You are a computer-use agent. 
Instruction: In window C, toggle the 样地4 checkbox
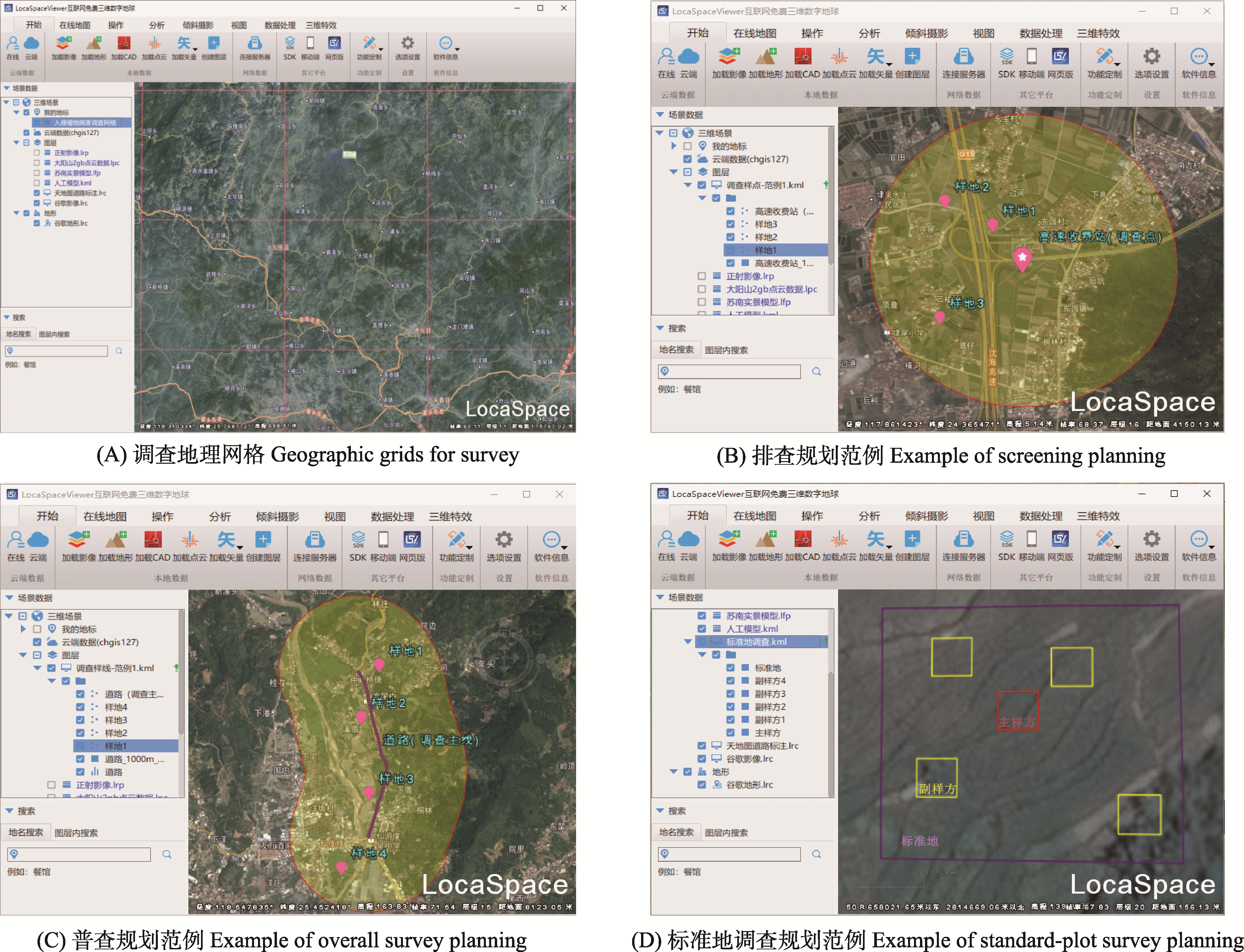tap(80, 707)
